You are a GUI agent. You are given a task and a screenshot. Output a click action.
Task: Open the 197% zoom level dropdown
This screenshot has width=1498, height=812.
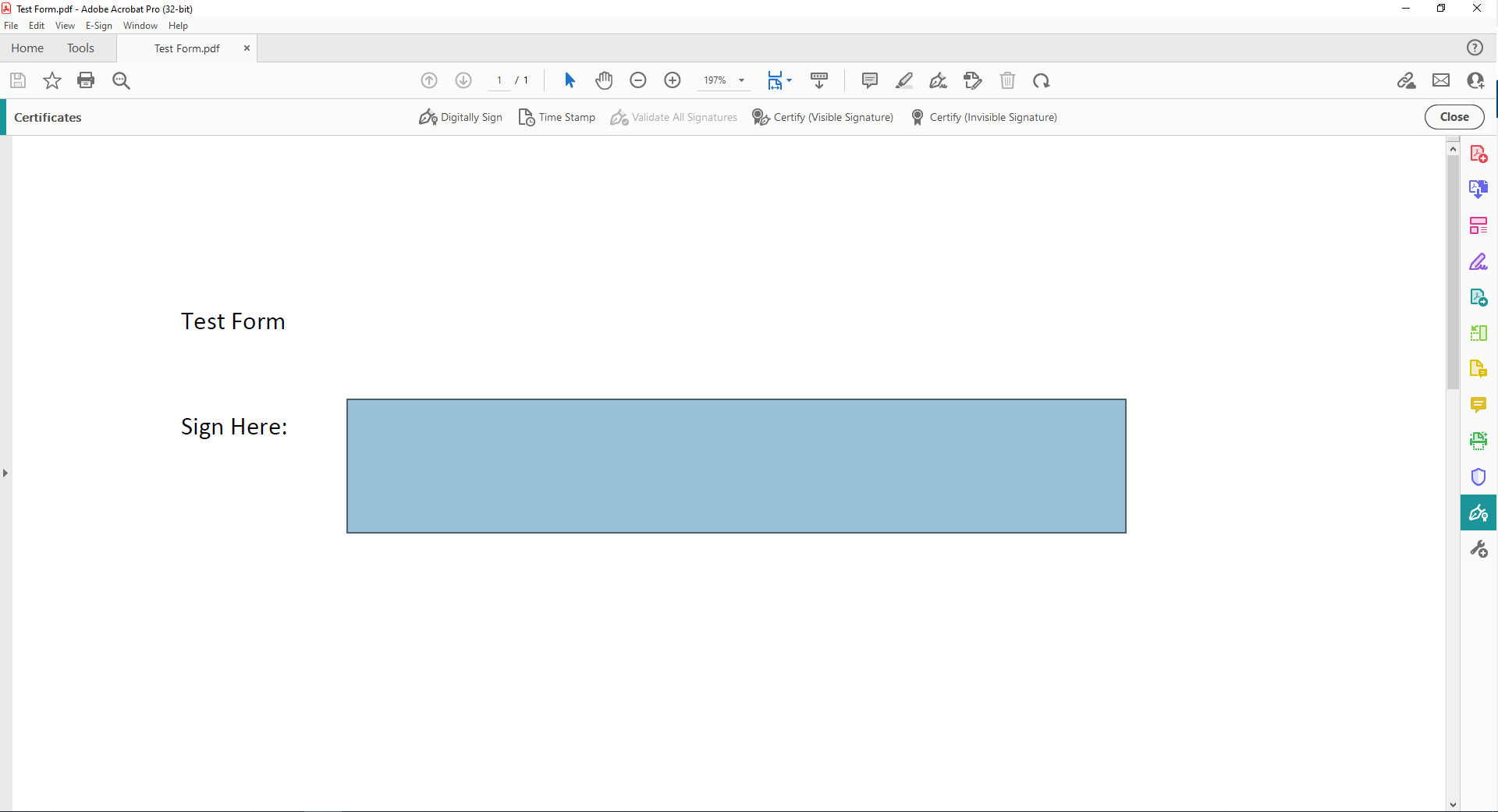point(741,80)
